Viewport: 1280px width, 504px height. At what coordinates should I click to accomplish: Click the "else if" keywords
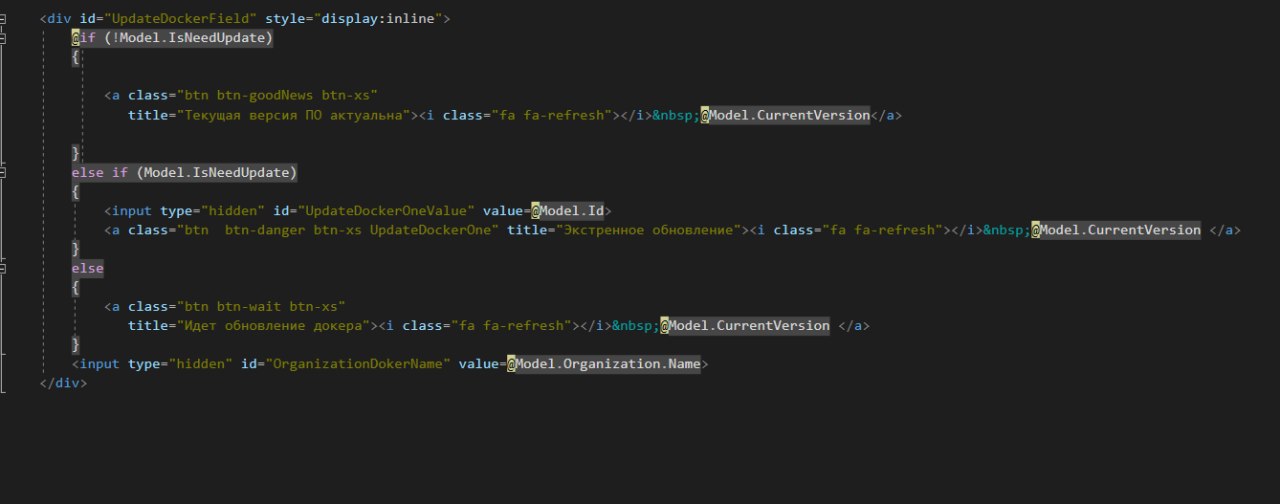coord(100,173)
